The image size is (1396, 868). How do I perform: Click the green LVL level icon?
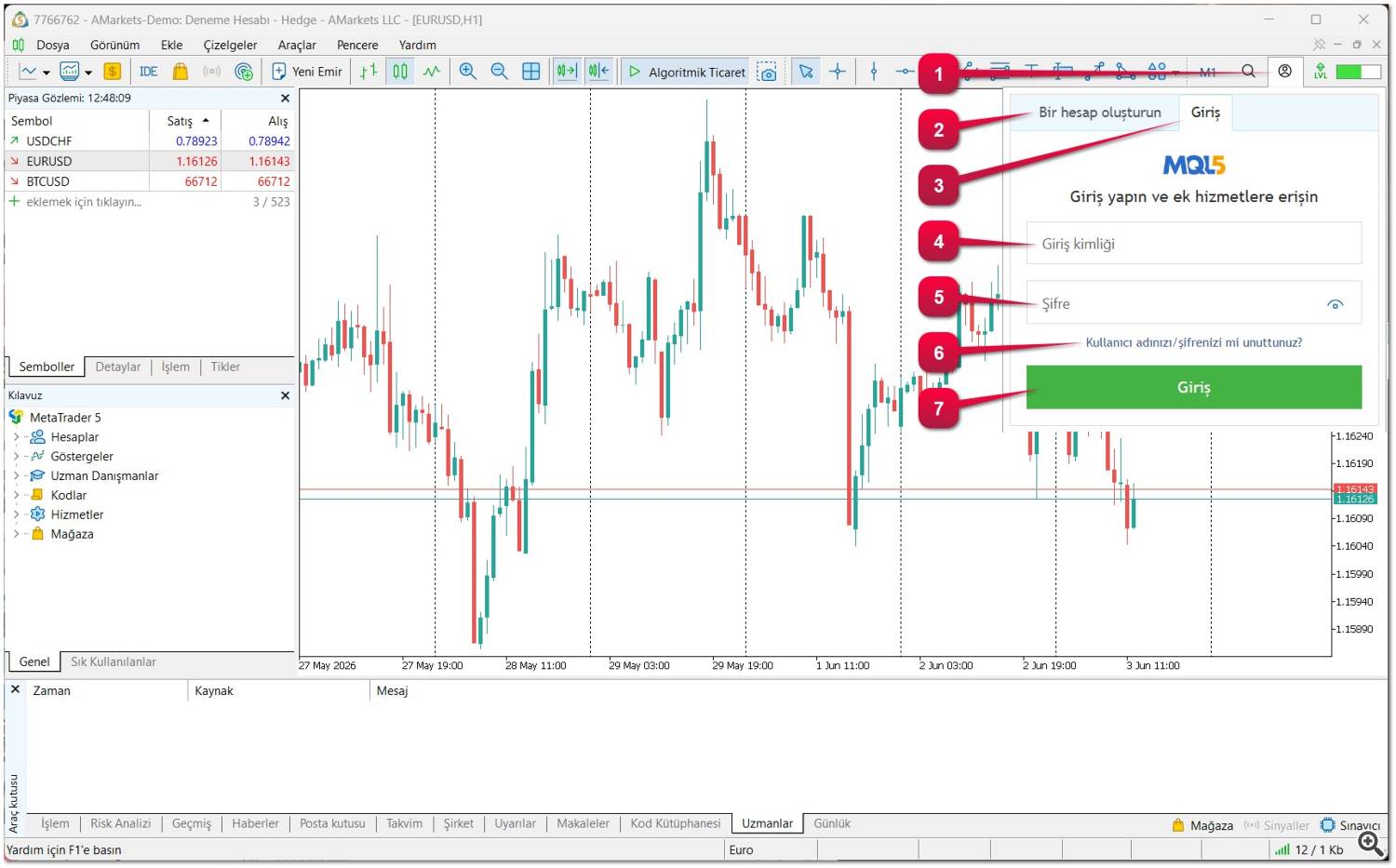coord(1321,72)
